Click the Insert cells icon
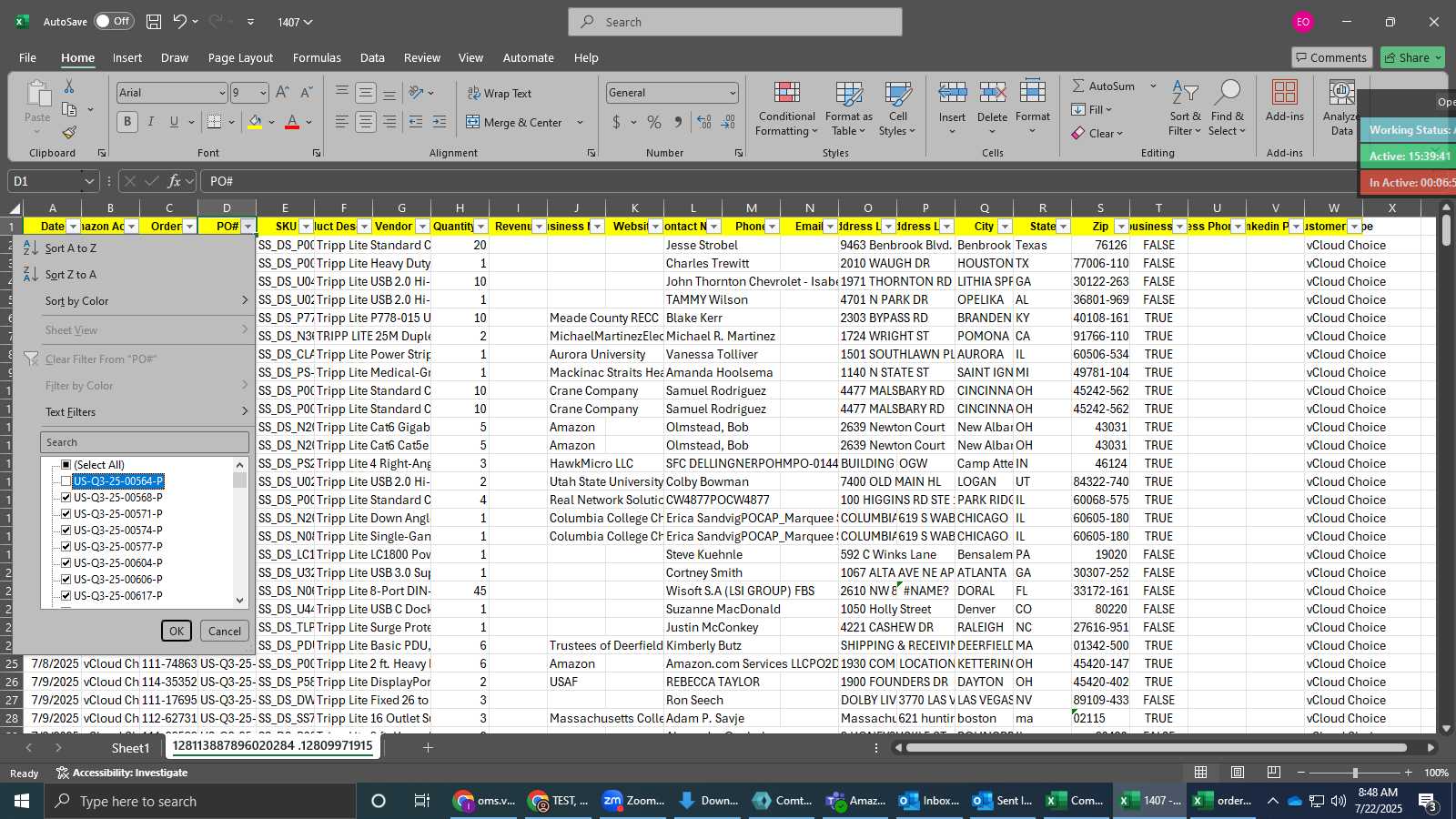 click(x=952, y=93)
